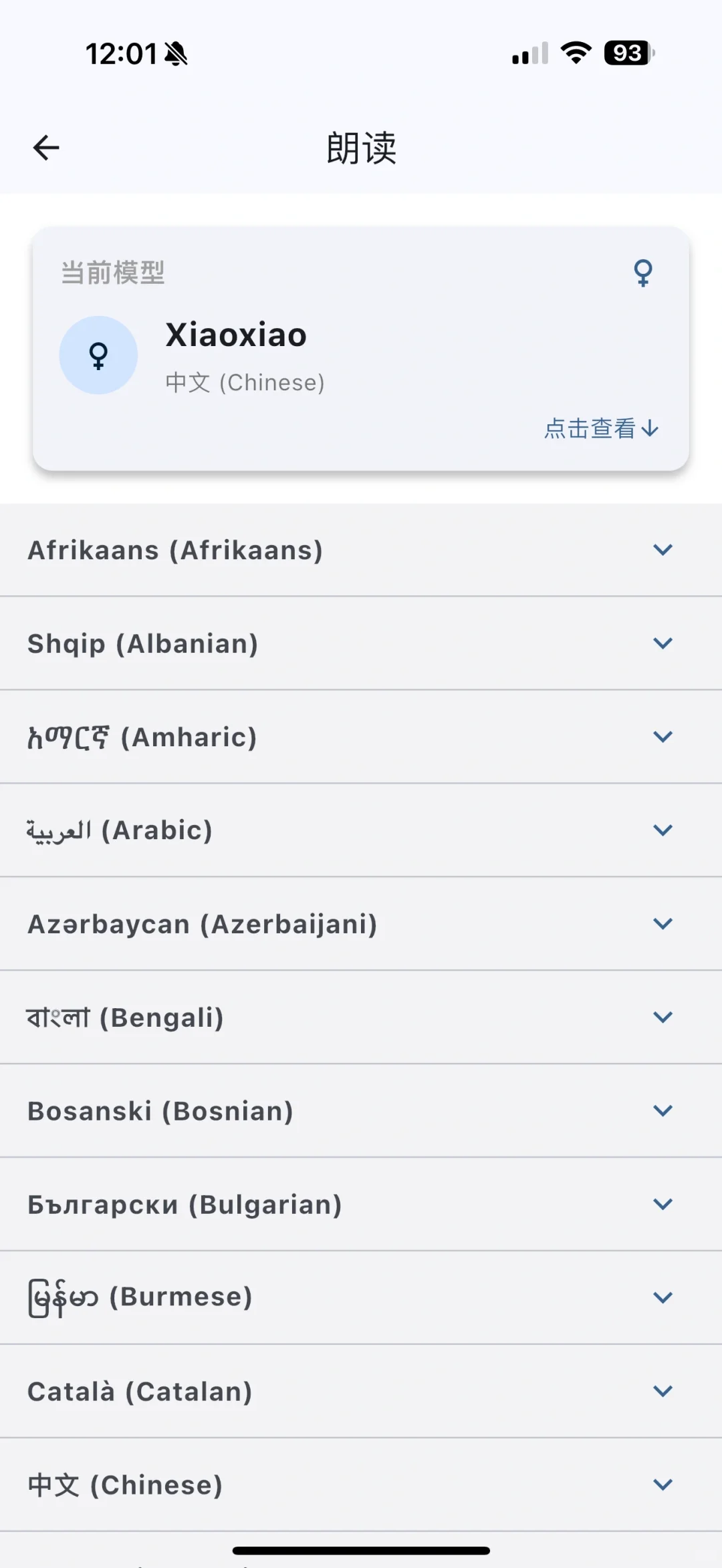Expand the 中文 (Chinese) list row

pyautogui.click(x=361, y=1485)
